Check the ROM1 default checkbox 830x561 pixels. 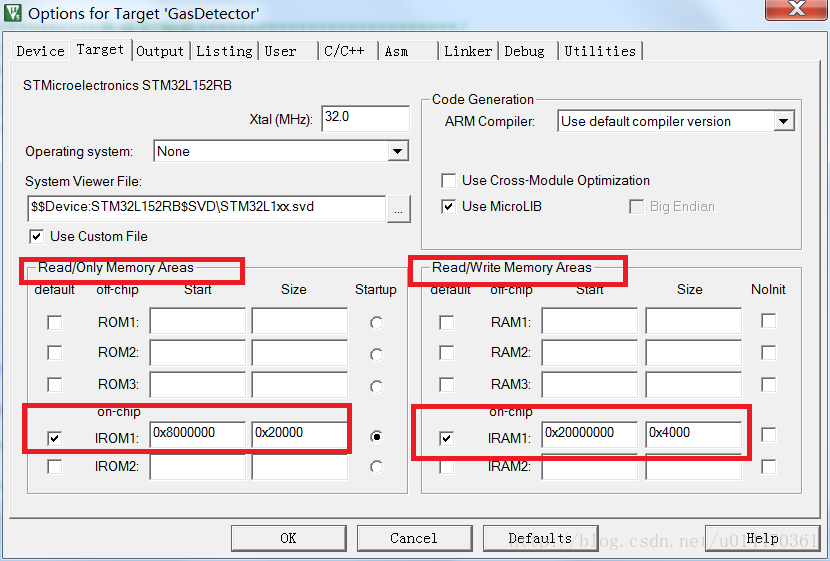click(55, 322)
